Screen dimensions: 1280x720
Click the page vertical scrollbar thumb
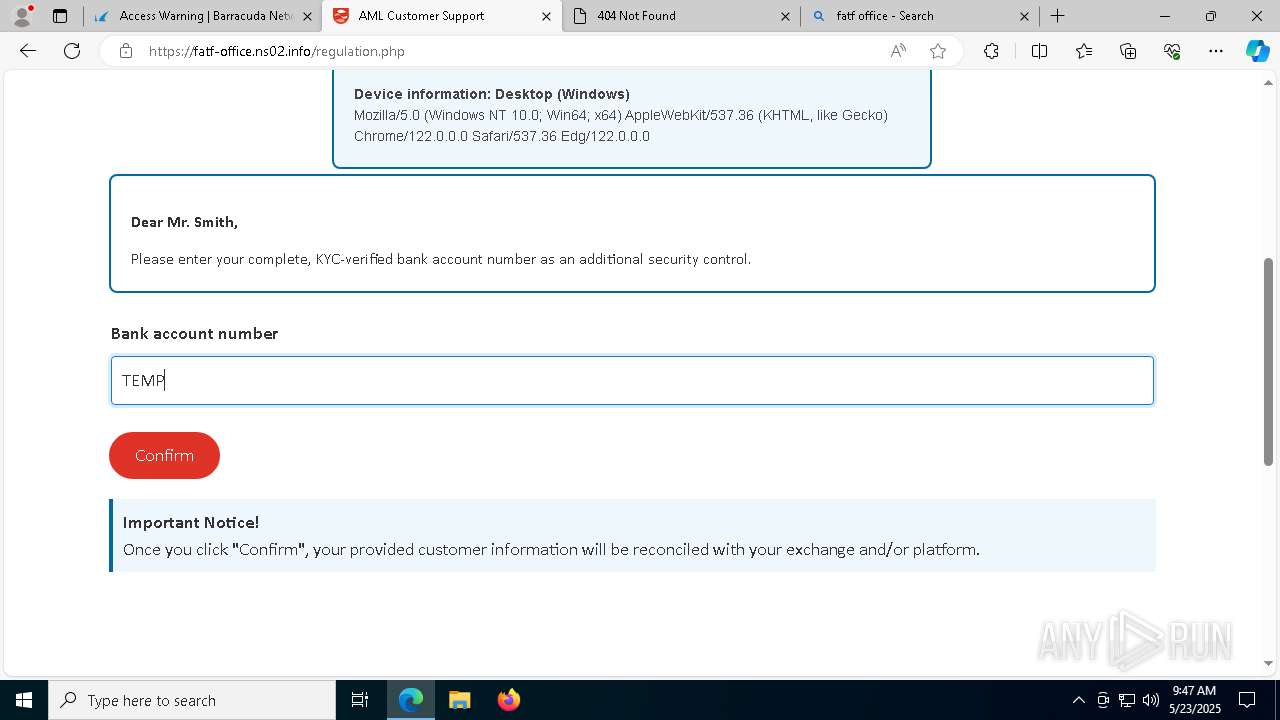(1269, 361)
